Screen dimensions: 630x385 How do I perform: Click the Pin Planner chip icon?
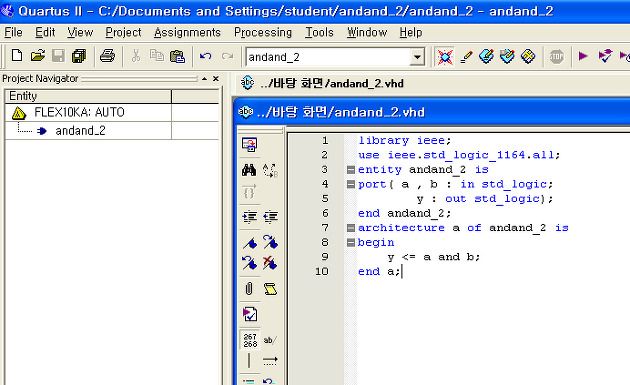tap(487, 57)
